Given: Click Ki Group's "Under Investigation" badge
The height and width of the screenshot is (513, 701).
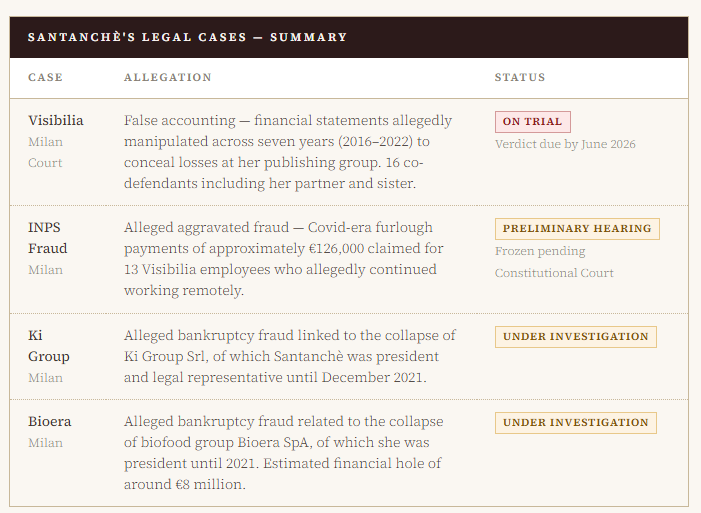Looking at the screenshot, I should click(x=575, y=337).
